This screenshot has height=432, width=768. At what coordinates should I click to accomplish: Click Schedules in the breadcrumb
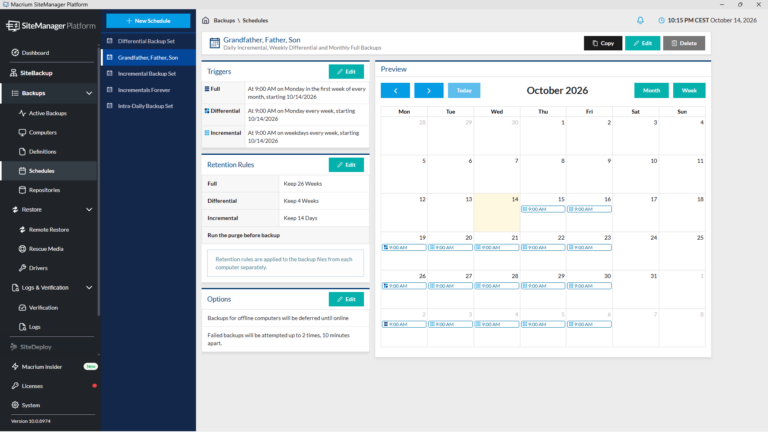[255, 21]
